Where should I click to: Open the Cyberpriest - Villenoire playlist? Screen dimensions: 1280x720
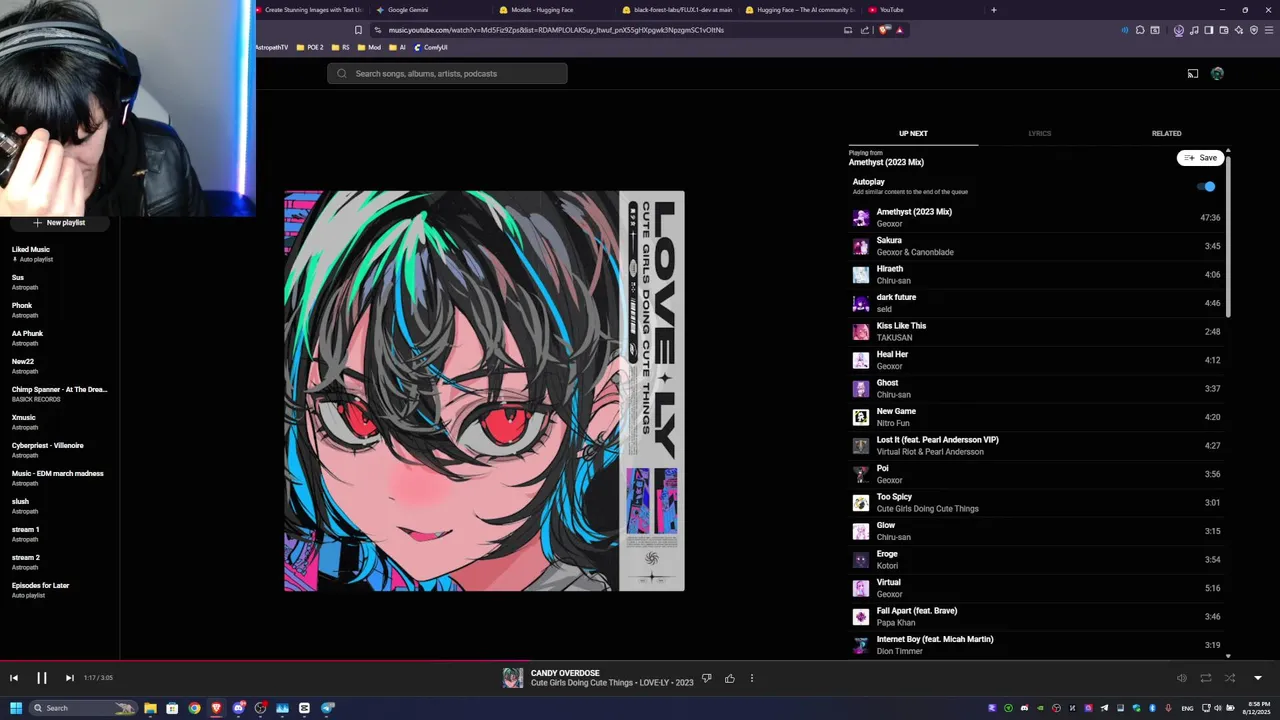pos(48,445)
